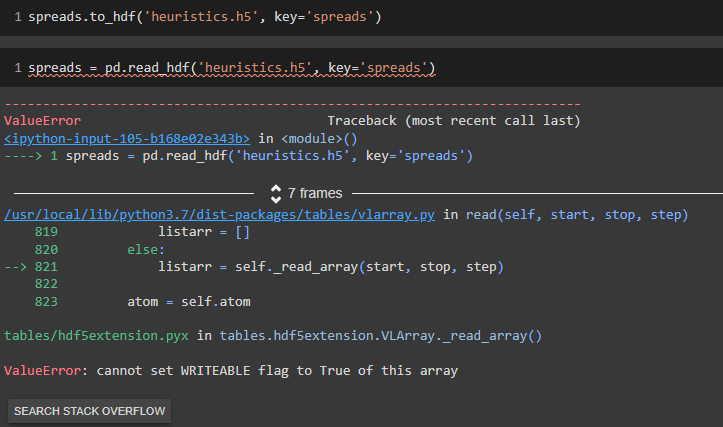Click line number 1 of the read_hdf cell

(x=18, y=68)
